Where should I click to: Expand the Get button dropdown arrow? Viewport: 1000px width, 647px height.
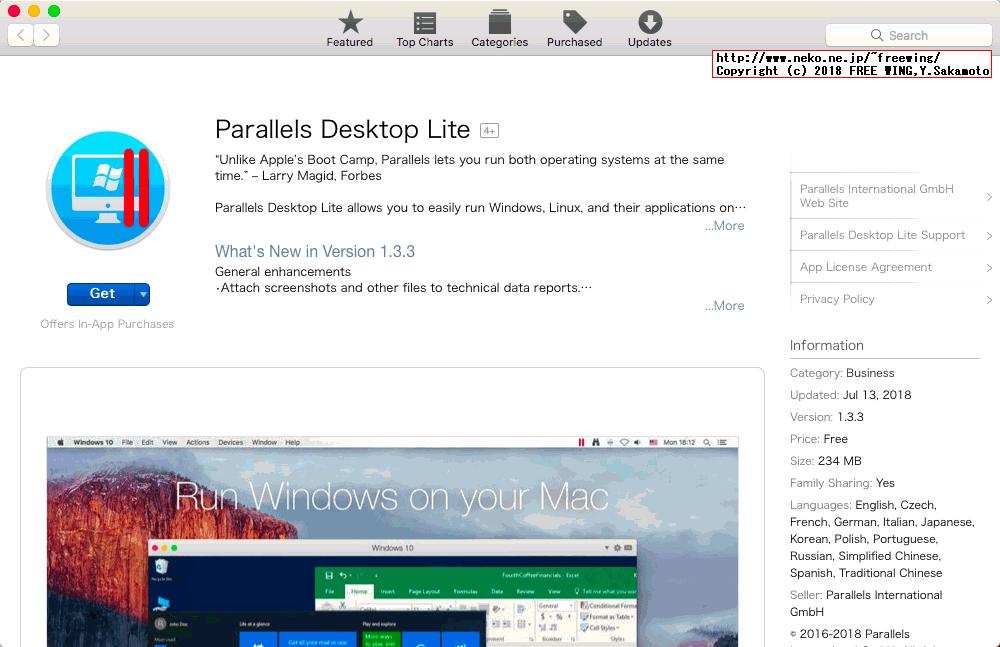(142, 293)
